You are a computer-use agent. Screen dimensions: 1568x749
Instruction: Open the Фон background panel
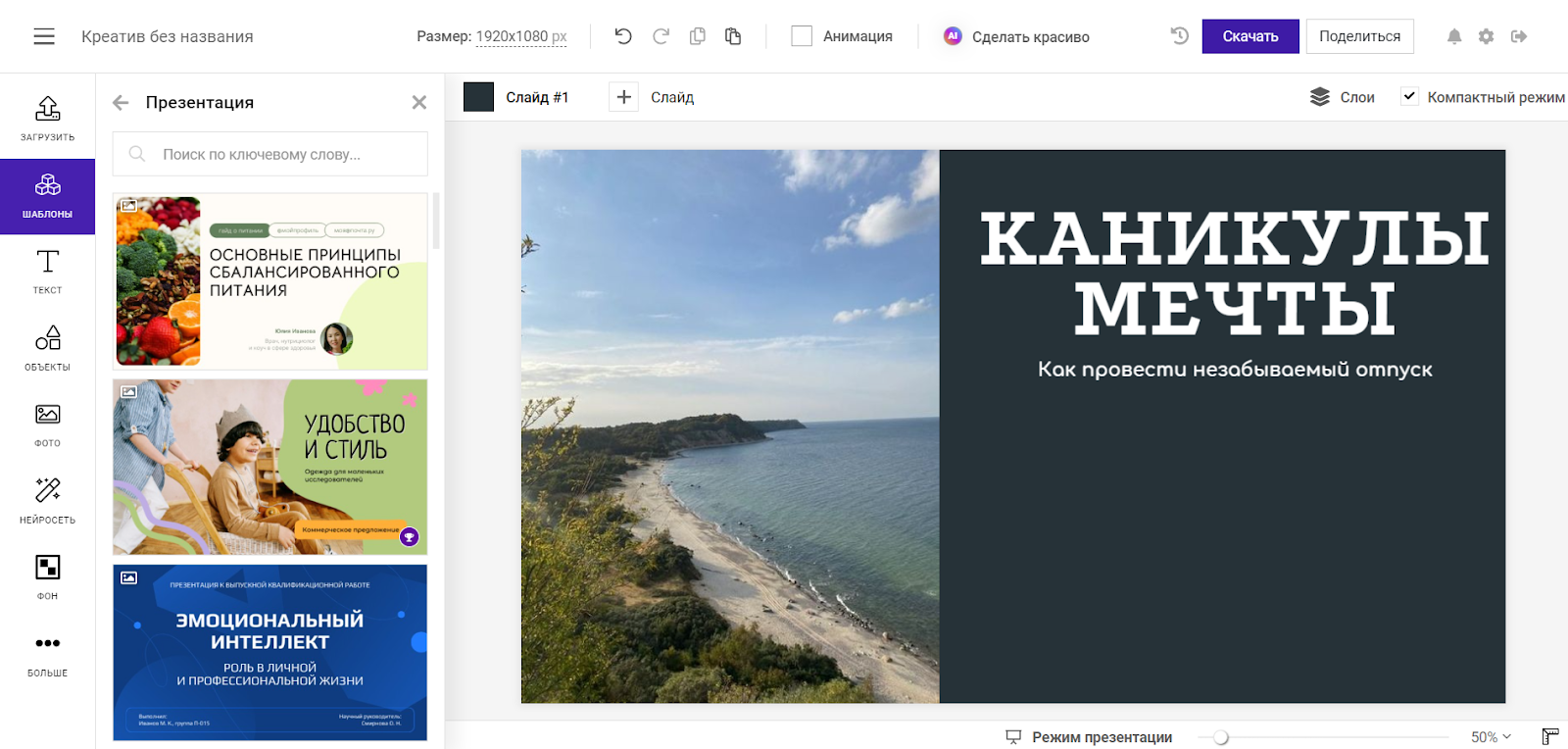click(47, 576)
